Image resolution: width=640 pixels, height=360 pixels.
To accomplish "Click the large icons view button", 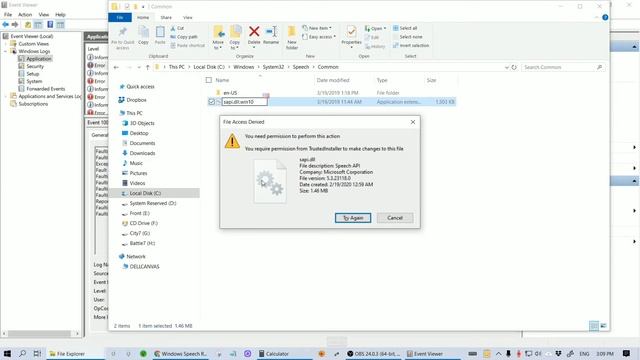I will pos(603,326).
